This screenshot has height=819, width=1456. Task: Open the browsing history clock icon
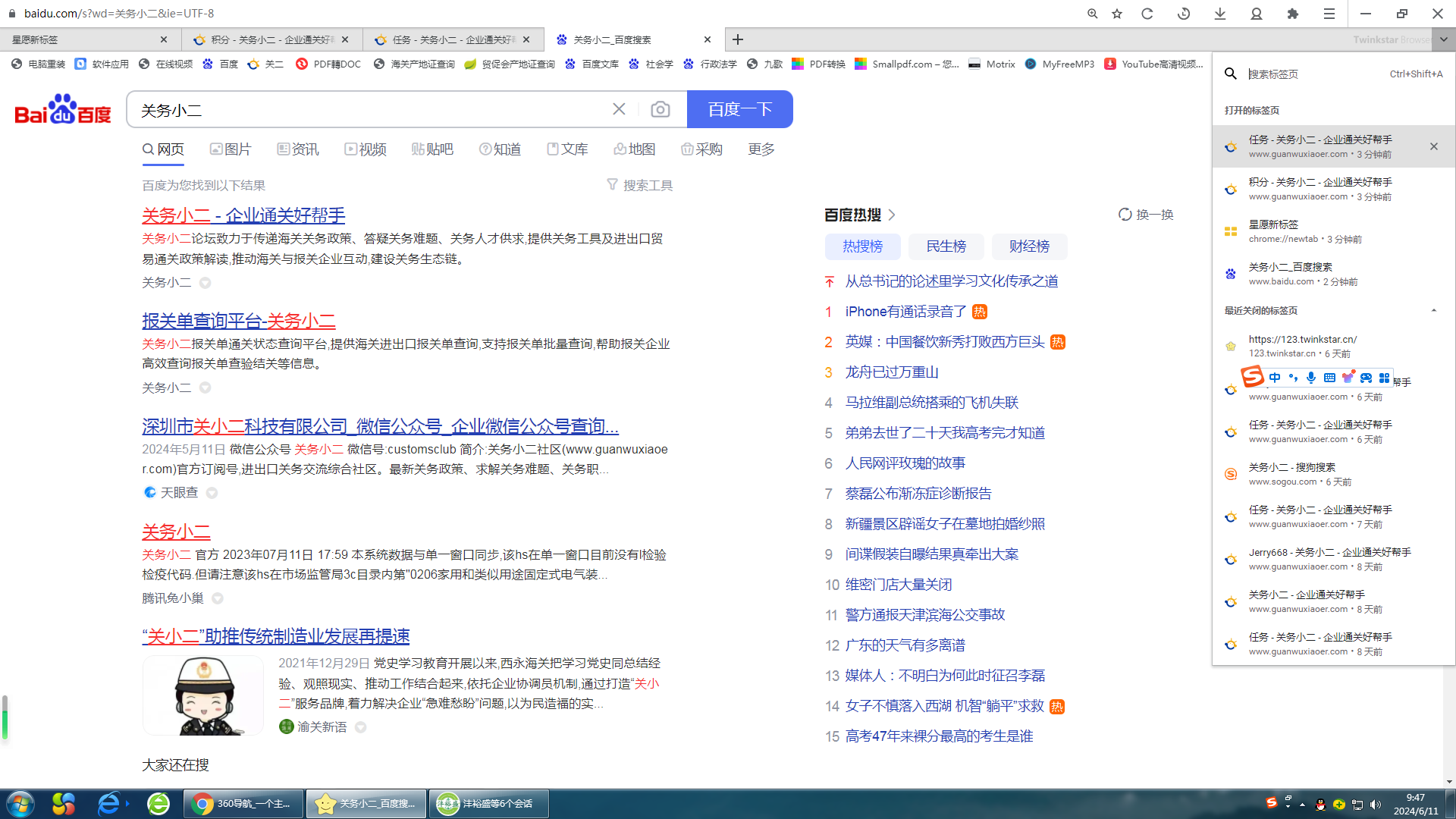1184,14
